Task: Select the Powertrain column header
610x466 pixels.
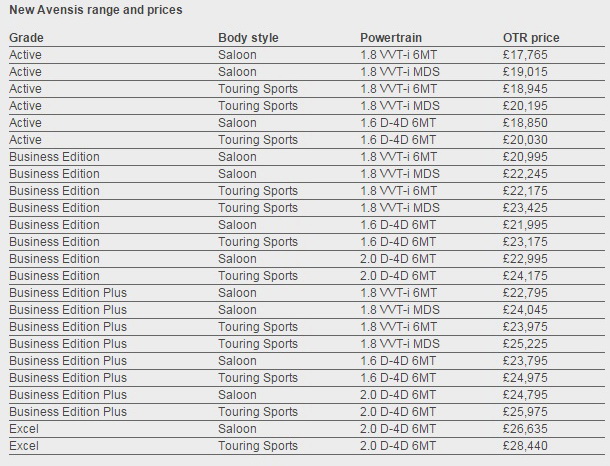Action: 391,38
